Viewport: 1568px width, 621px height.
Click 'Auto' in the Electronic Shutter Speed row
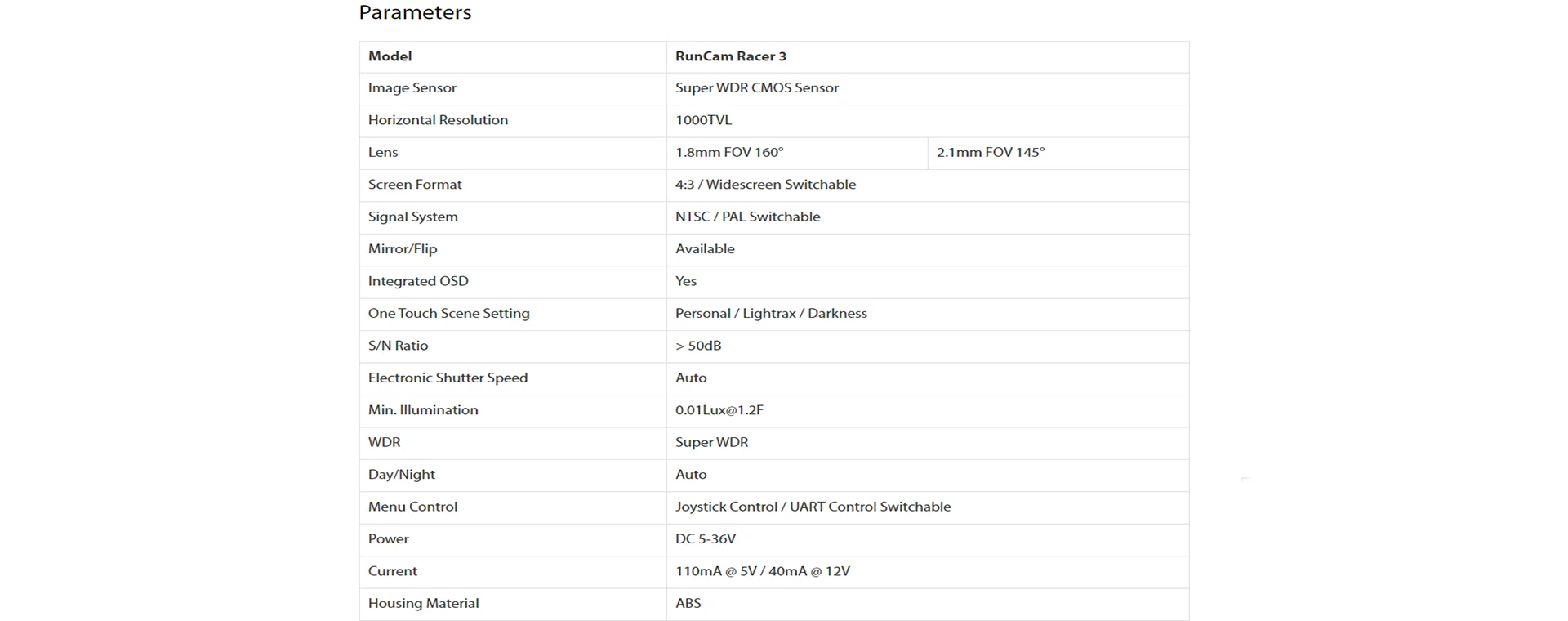point(691,378)
